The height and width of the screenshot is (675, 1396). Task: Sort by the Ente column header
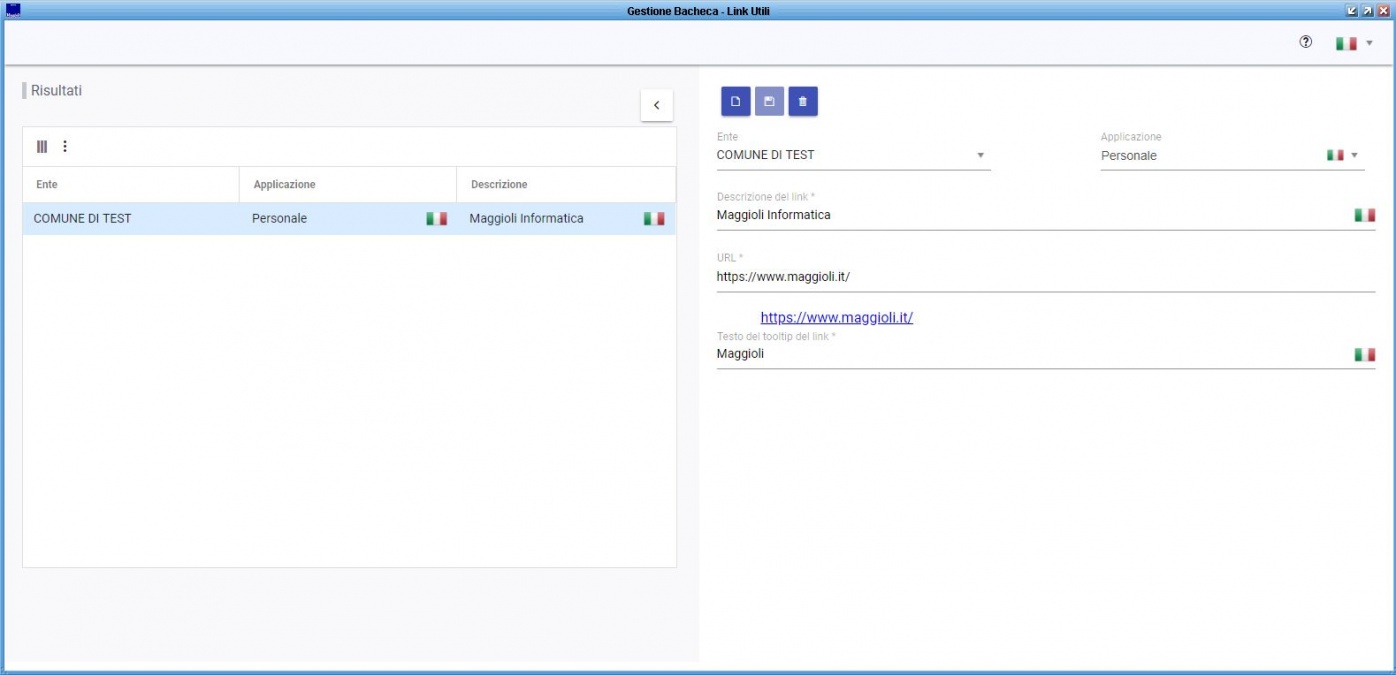[x=47, y=184]
